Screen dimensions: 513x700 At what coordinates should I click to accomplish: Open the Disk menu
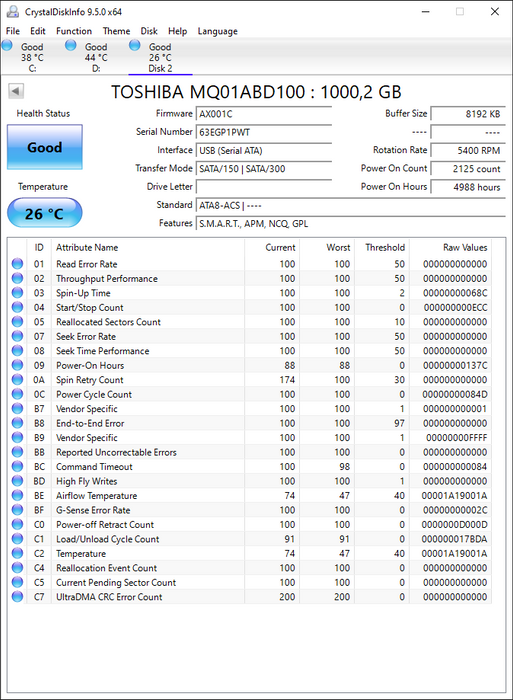pos(149,31)
